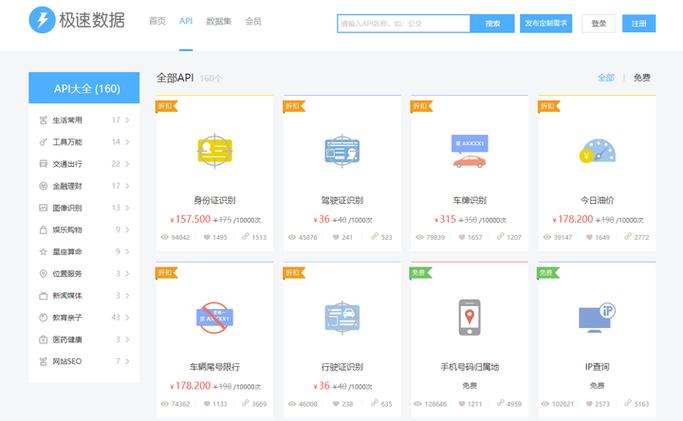Screen dimensions: 683x421
Task: Click the 搜索 search button
Action: point(492,24)
